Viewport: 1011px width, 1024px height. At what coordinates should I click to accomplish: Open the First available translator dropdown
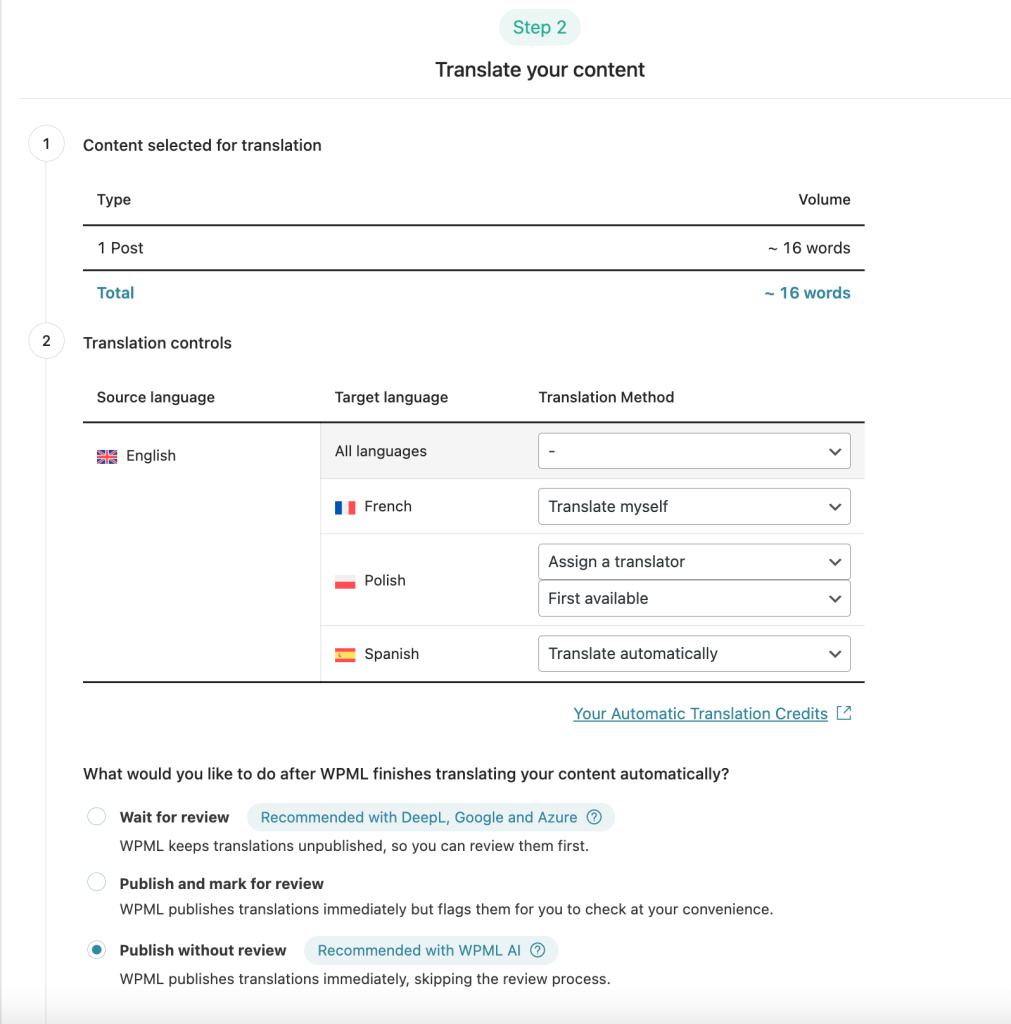(694, 598)
